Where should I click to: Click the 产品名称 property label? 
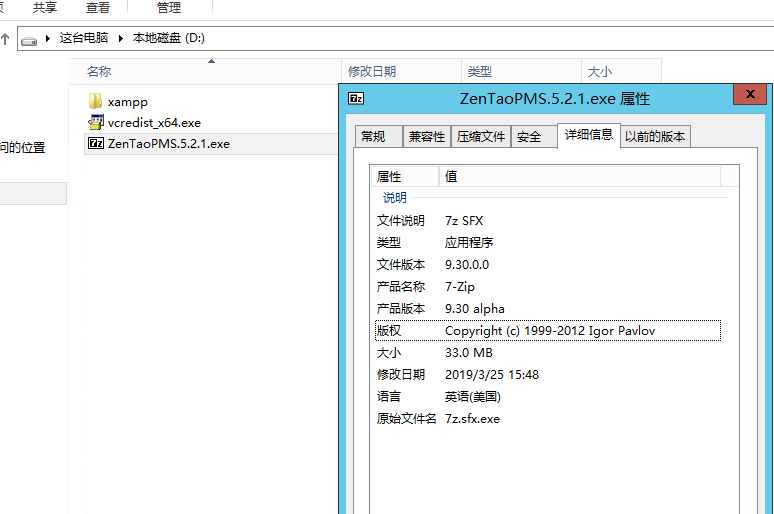coord(401,287)
